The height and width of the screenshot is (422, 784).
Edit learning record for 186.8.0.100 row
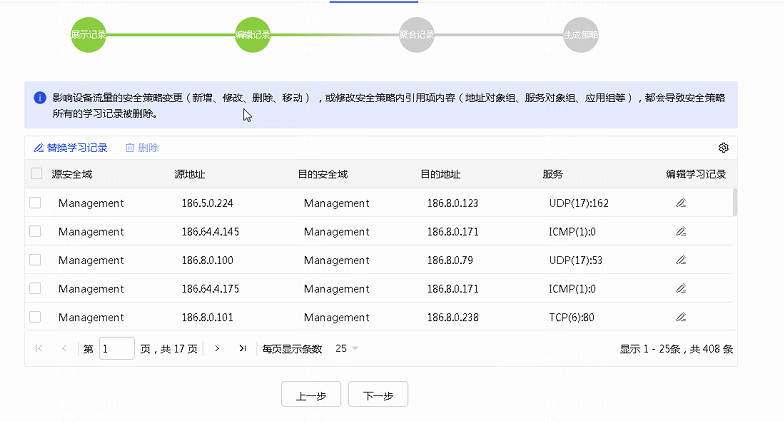point(681,260)
